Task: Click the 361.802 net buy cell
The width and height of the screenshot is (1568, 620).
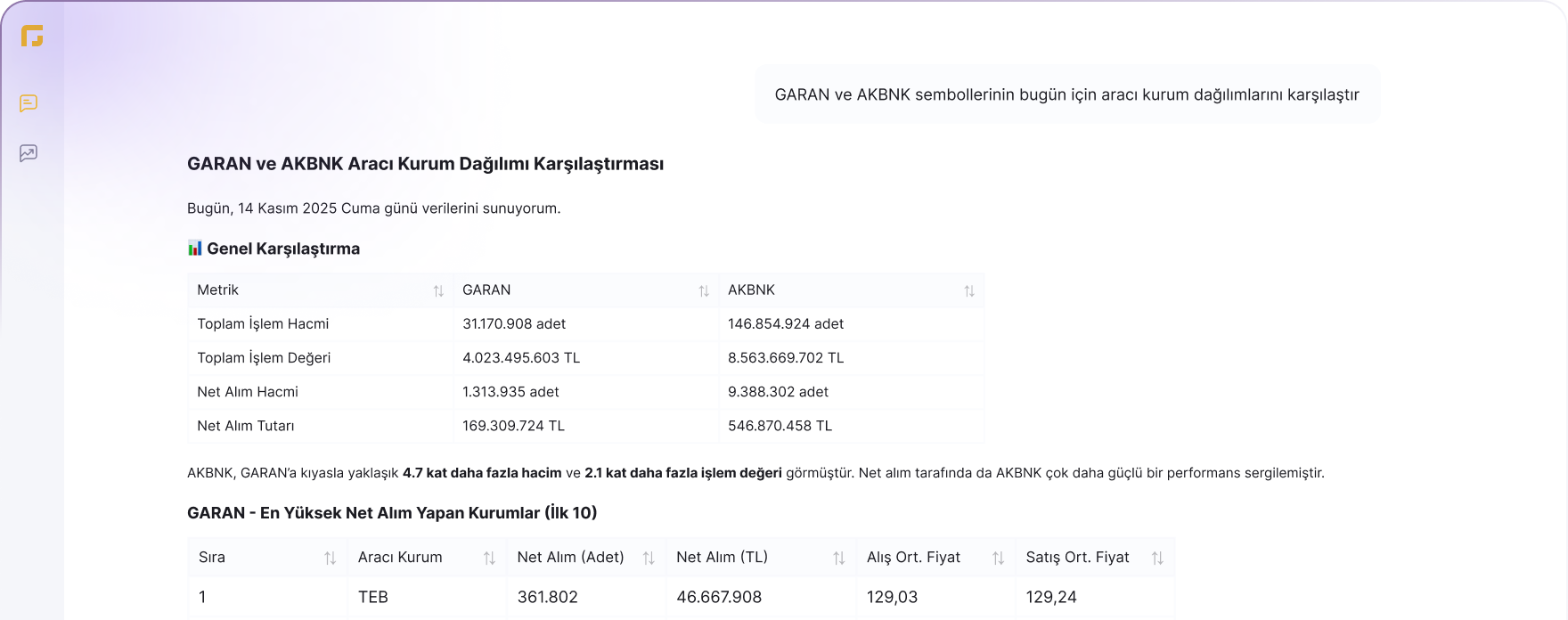Action: 547,598
